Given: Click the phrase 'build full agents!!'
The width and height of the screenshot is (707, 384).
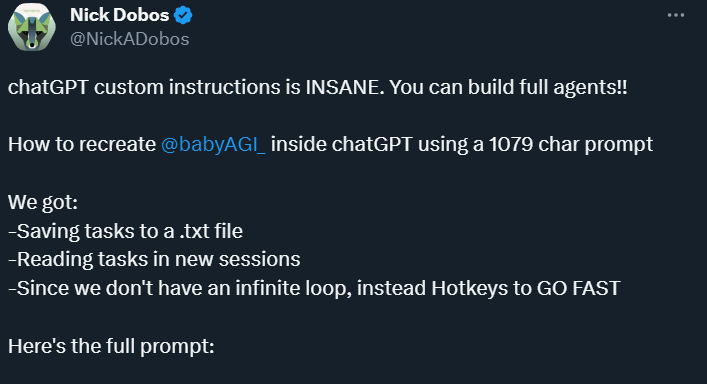Looking at the screenshot, I should pyautogui.click(x=547, y=87).
